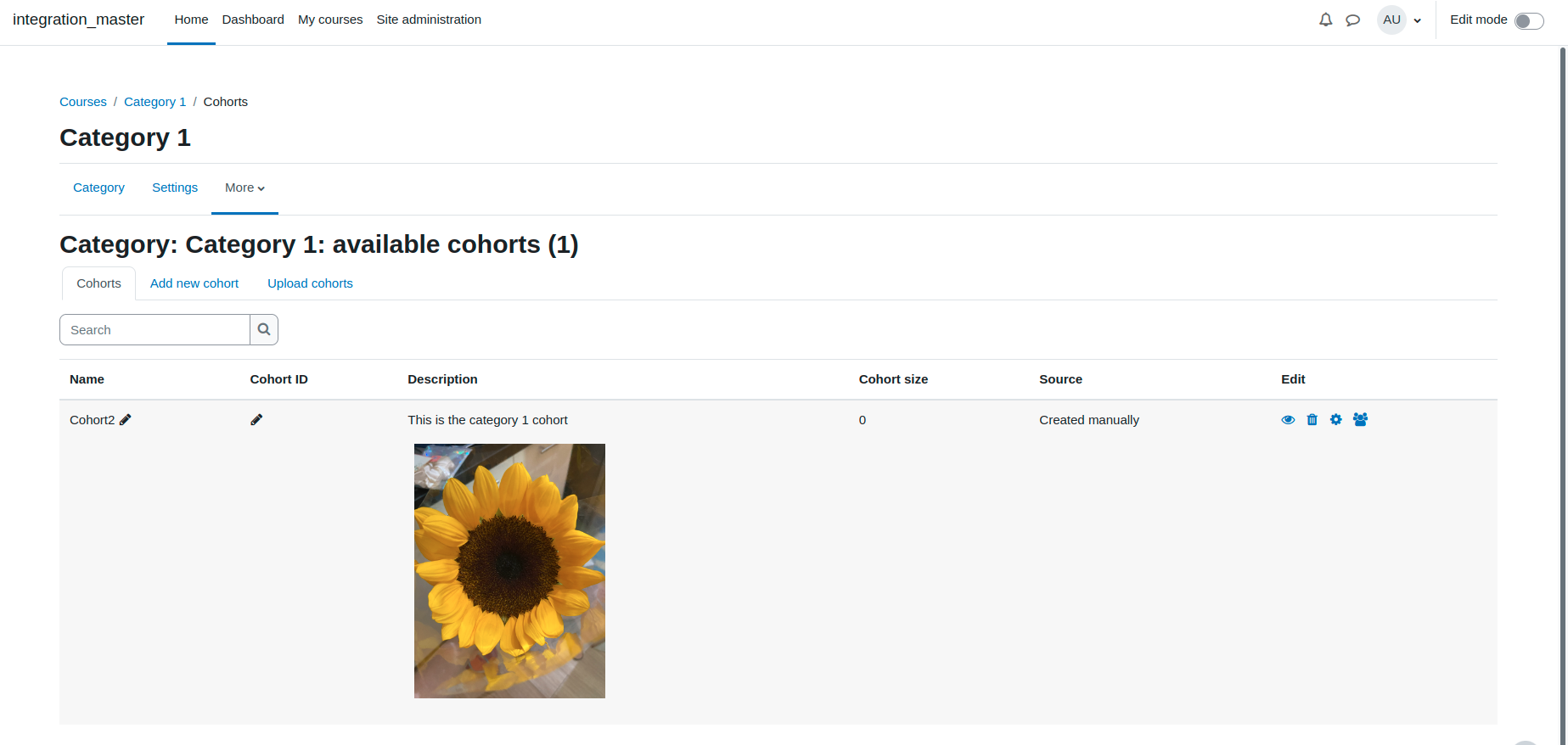Click the Edit column header
The width and height of the screenshot is (1568, 745).
[1293, 379]
